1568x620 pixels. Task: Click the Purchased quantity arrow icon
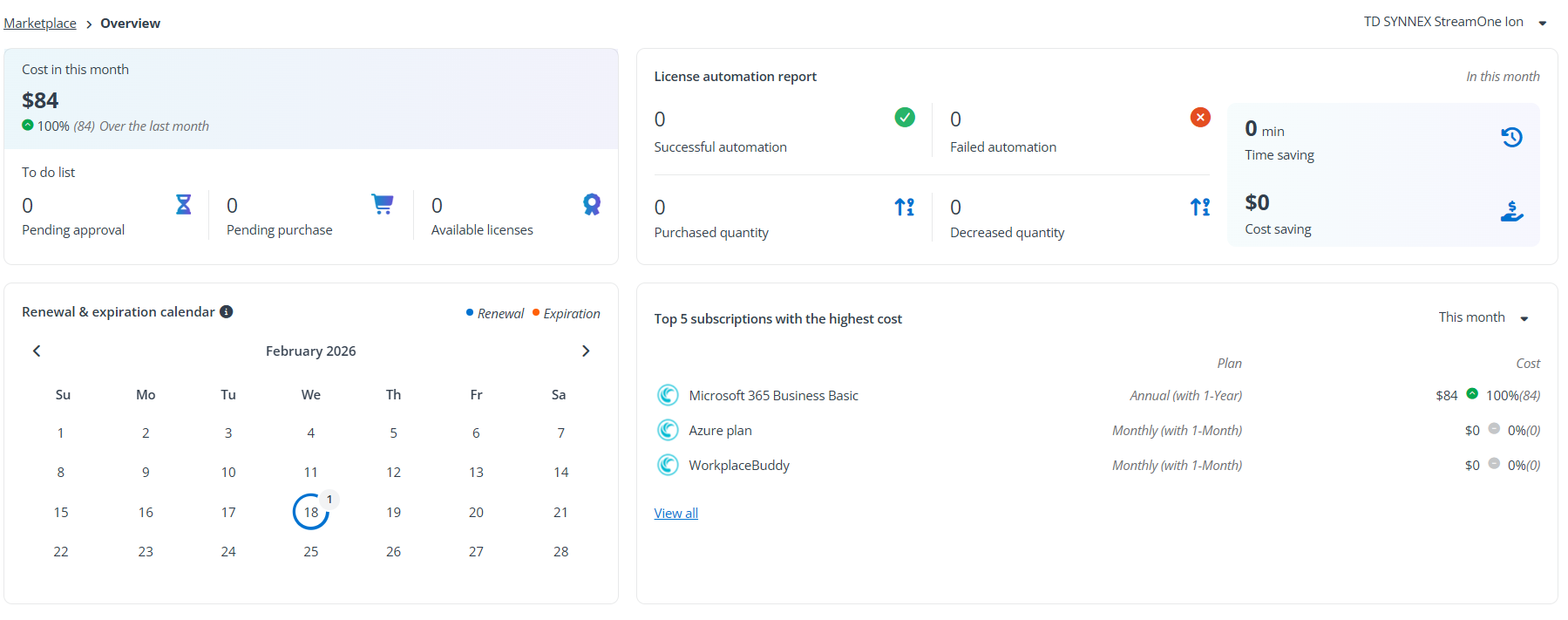[x=905, y=207]
